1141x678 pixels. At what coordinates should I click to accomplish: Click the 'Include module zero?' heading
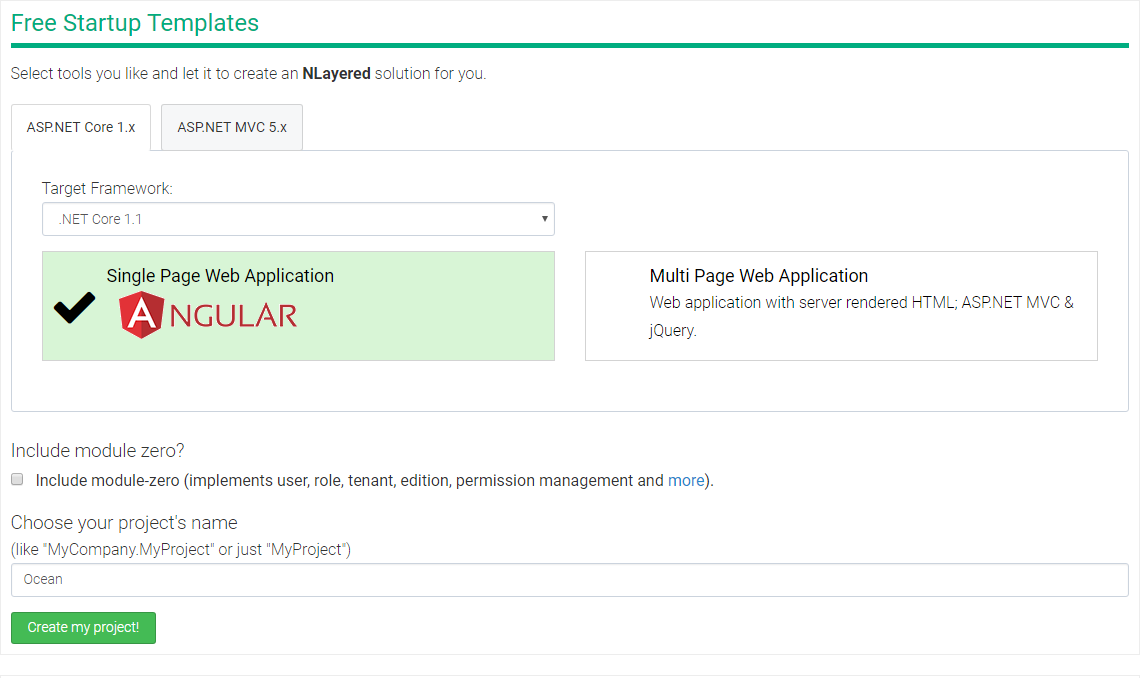(x=98, y=451)
